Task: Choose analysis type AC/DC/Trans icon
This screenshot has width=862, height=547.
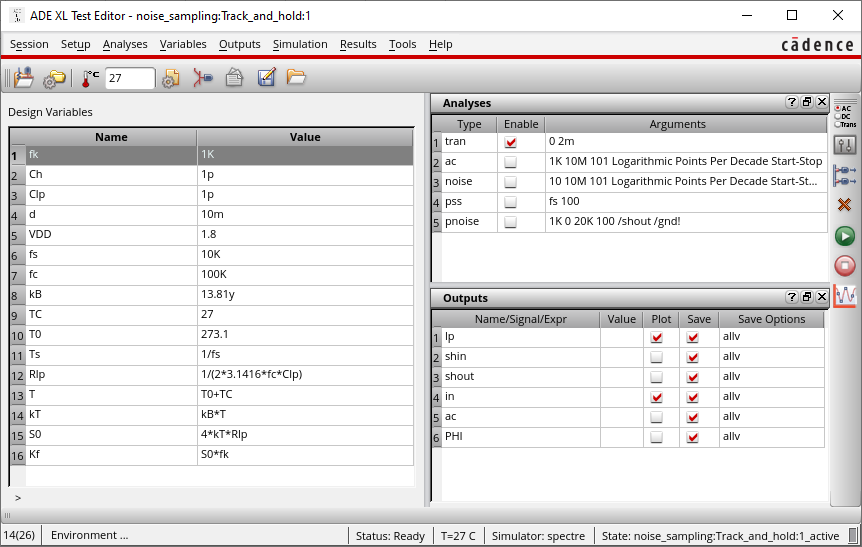Action: pyautogui.click(x=845, y=117)
